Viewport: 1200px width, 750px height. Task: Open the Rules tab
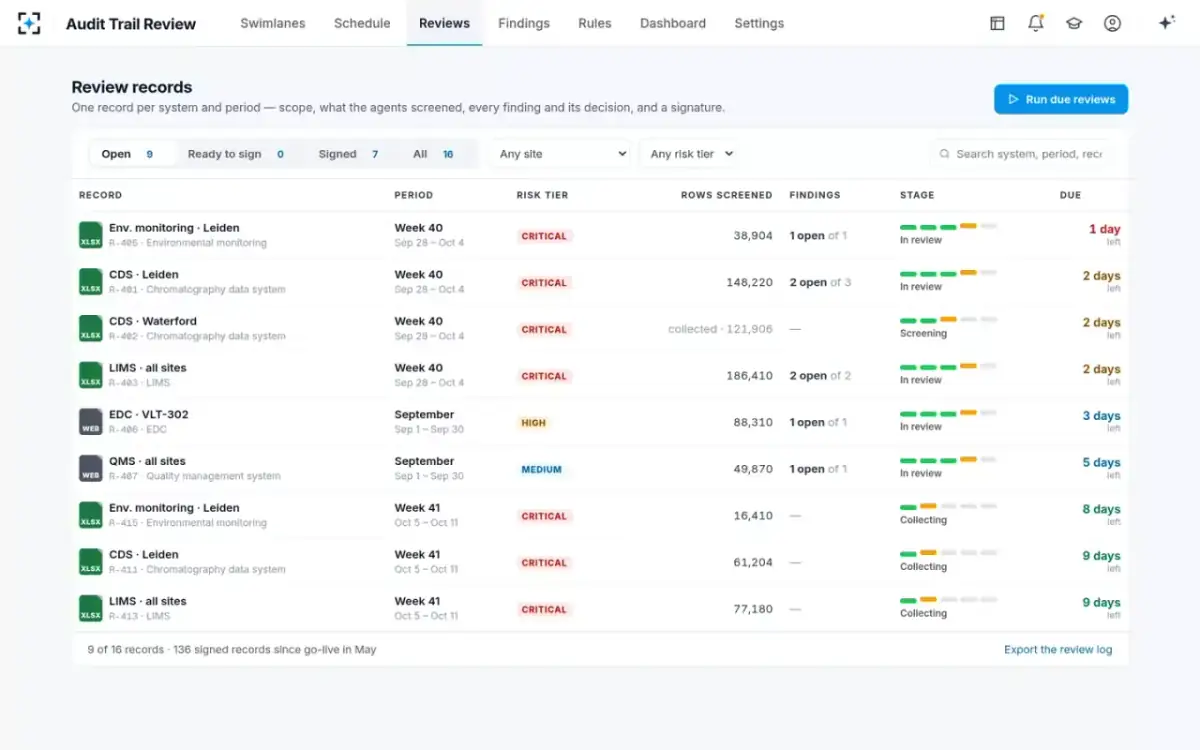click(595, 23)
